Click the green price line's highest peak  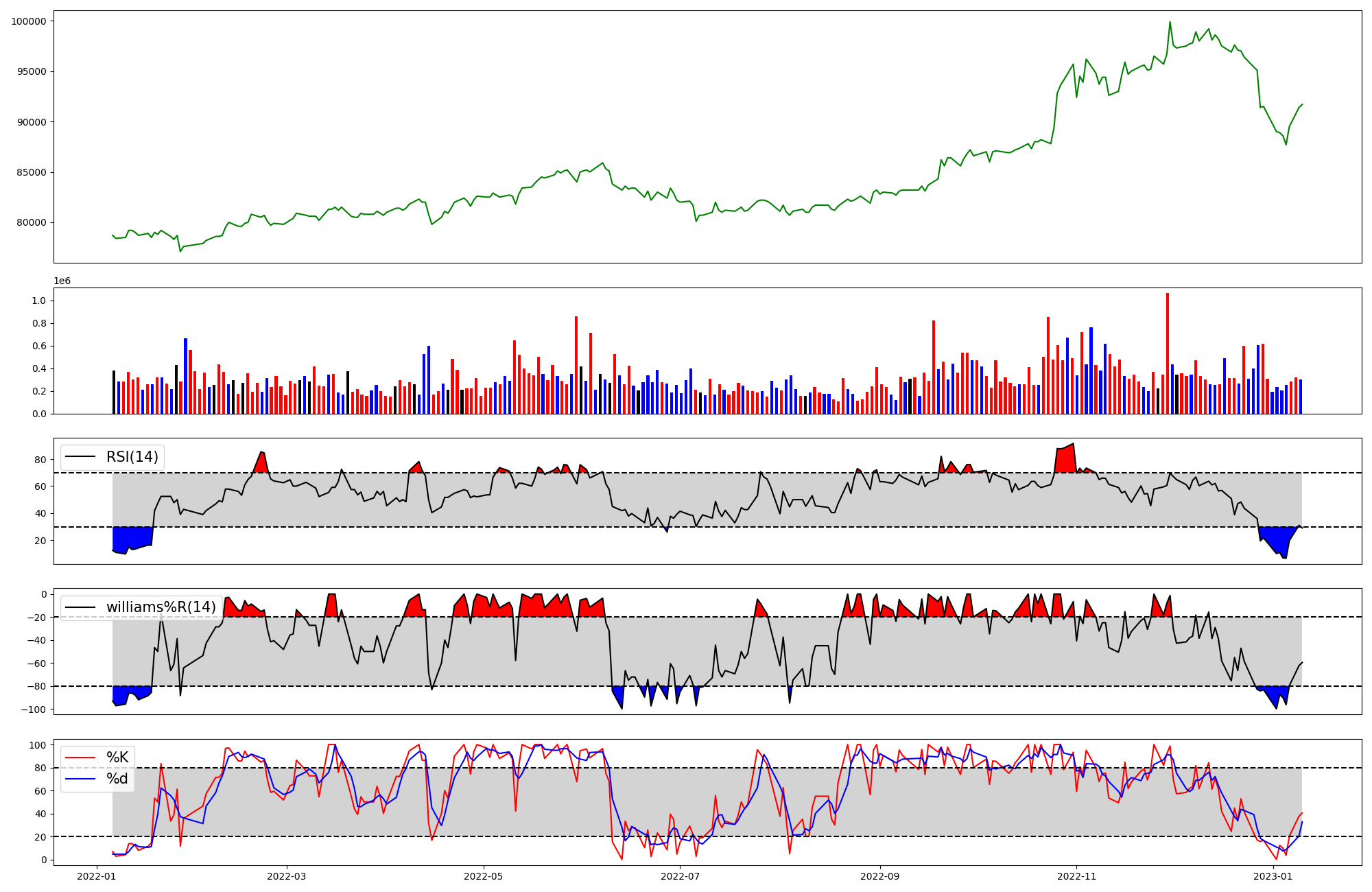click(1170, 22)
